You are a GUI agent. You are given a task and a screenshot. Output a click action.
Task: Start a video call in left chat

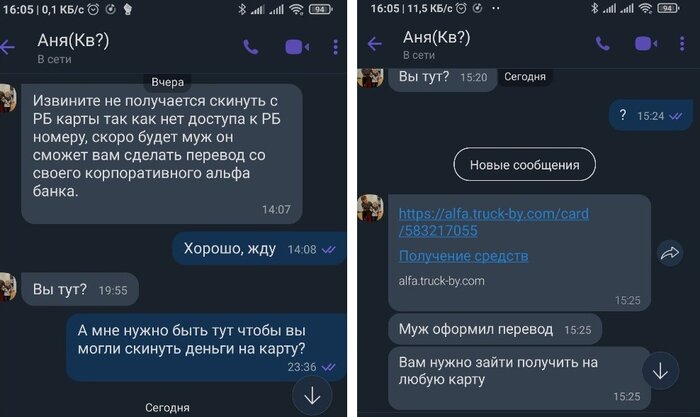coord(297,47)
